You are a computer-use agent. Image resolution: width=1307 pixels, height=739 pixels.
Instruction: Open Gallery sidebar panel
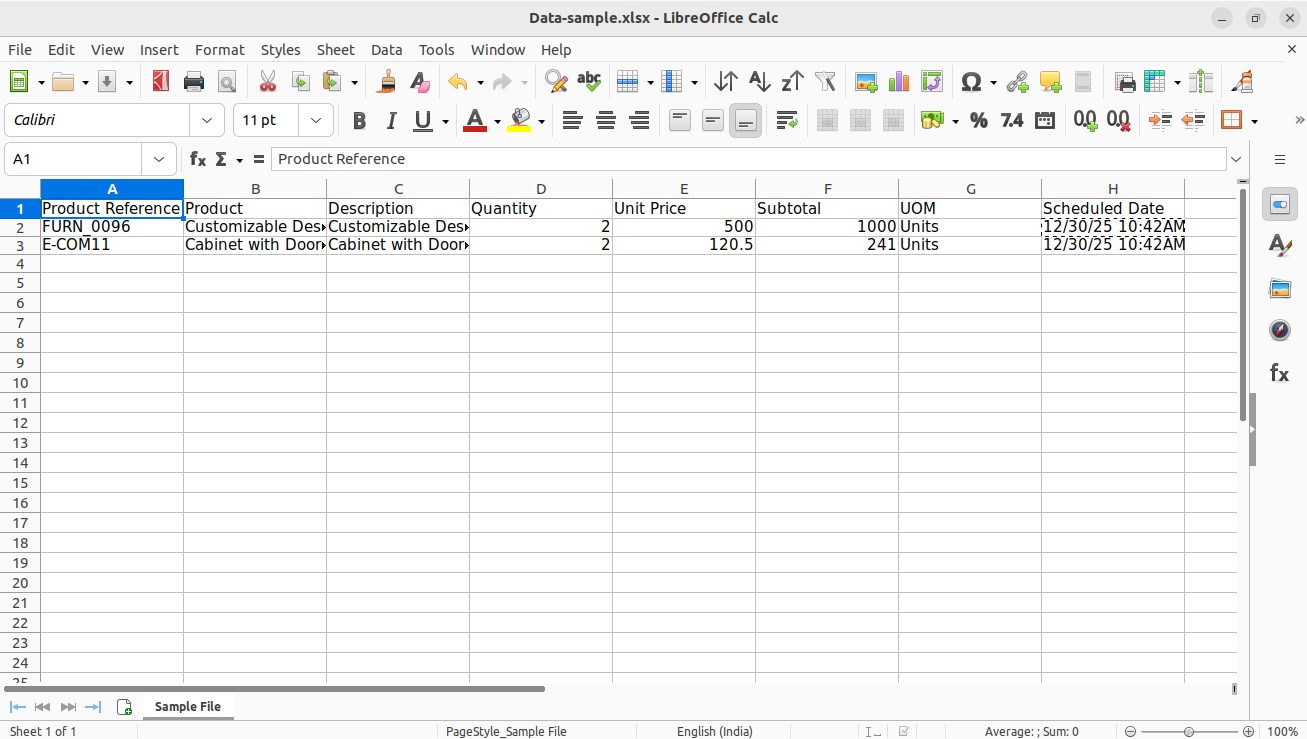pos(1280,288)
